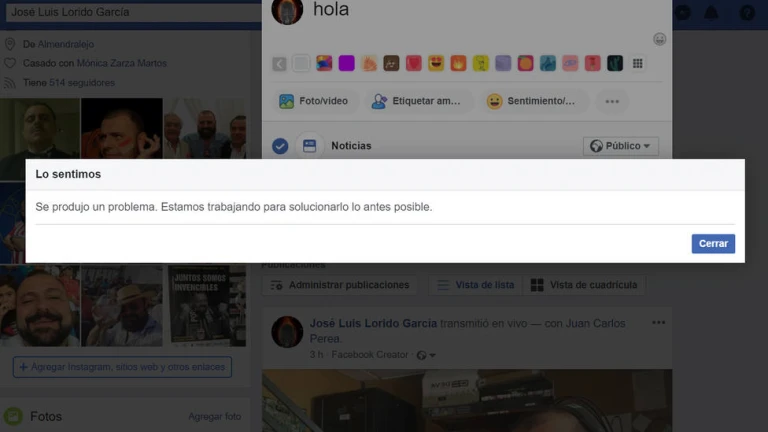Click the Cerrar button in error dialog
Screen dimensions: 768x432
coord(712,244)
